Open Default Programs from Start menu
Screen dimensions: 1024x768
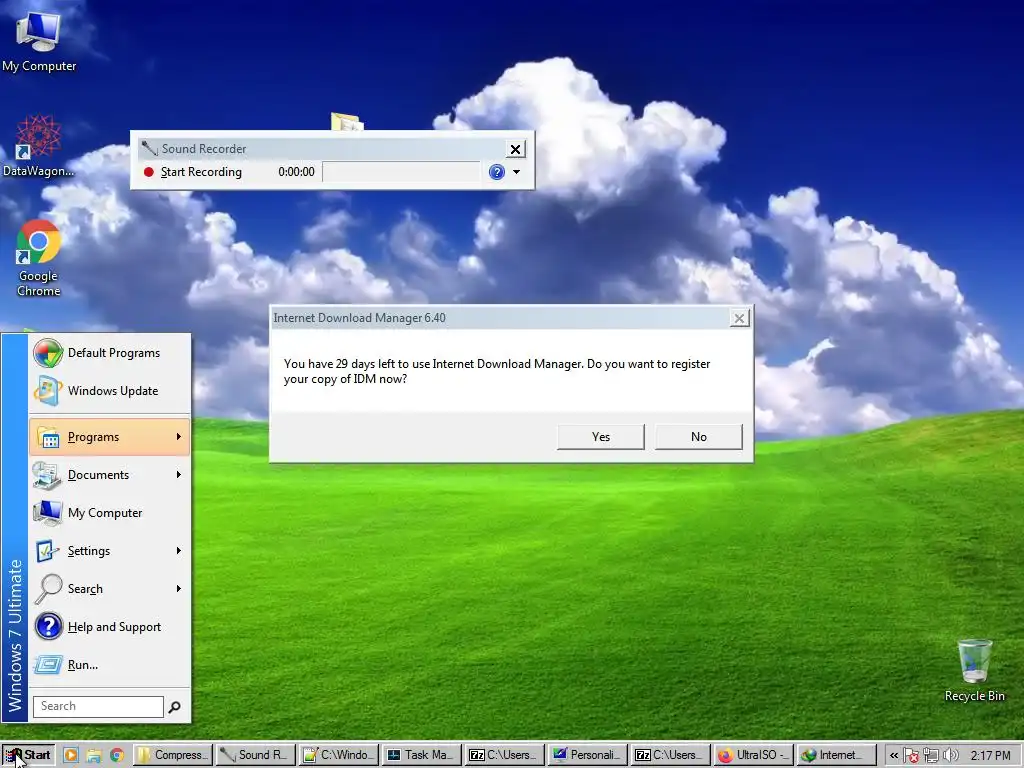click(110, 353)
